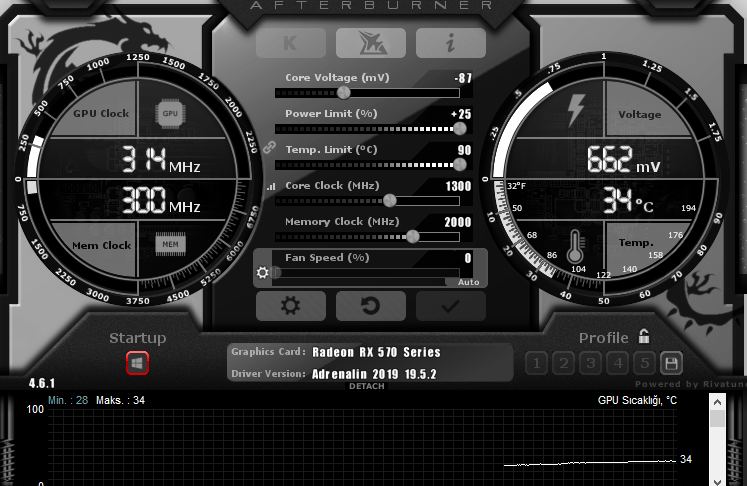The image size is (747, 486).
Task: Click the Powered by Rivatuner text
Action: [691, 384]
